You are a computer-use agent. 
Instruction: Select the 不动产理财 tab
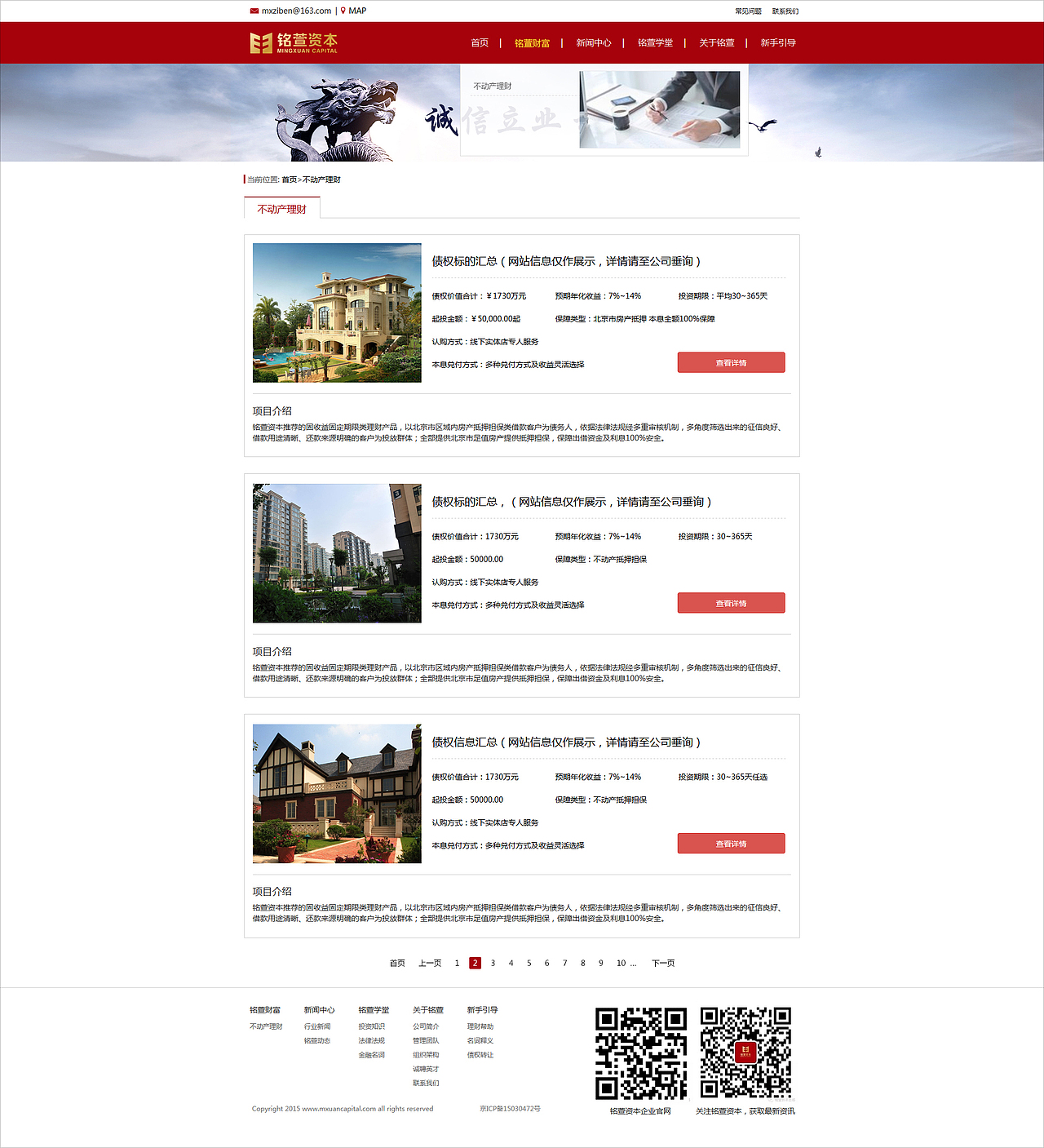[x=282, y=209]
